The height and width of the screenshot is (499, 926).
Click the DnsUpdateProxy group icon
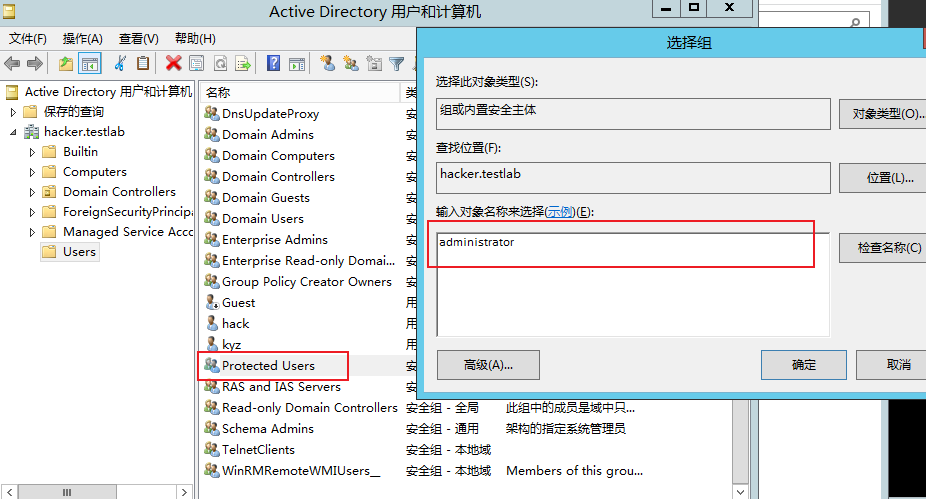[211, 113]
